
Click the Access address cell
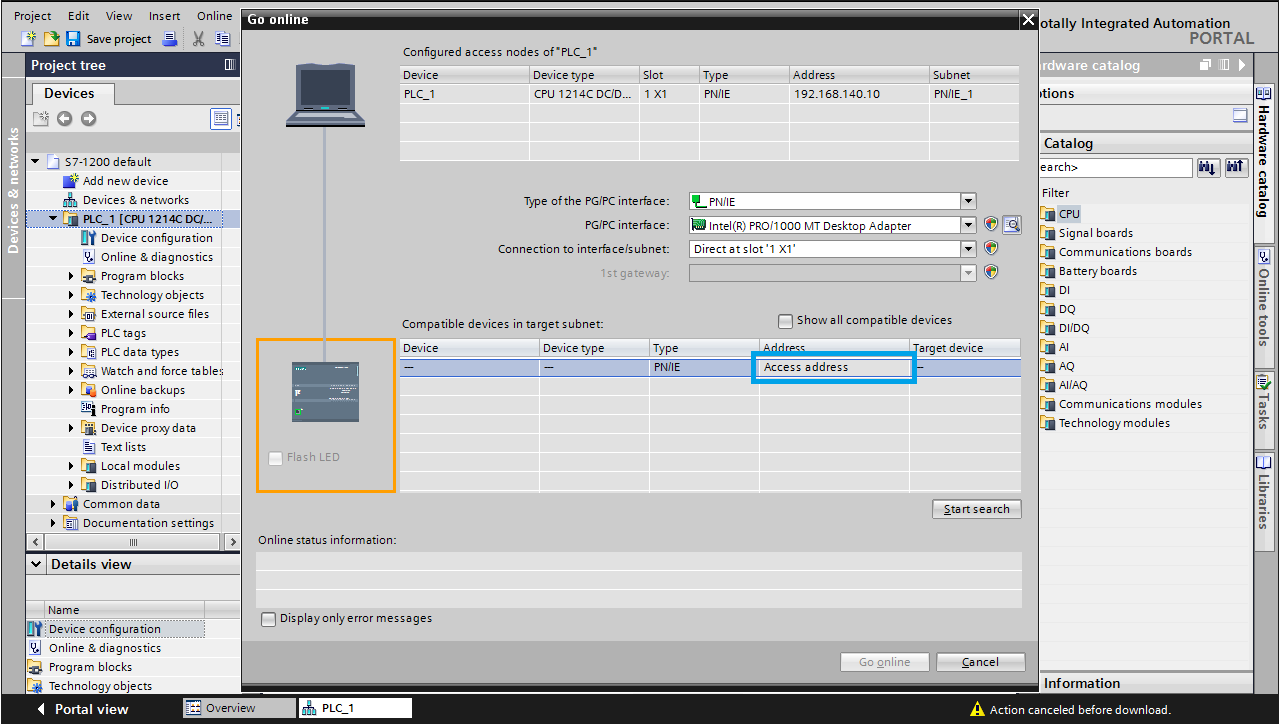[x=834, y=367]
